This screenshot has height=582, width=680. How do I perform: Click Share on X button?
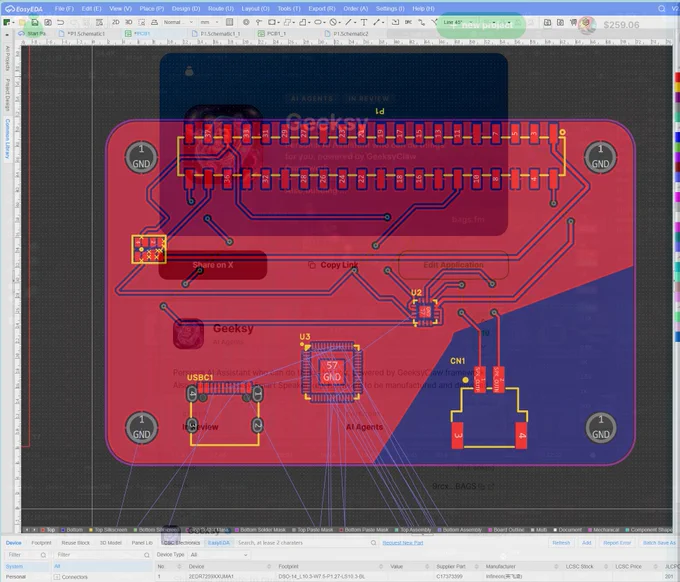pos(213,265)
